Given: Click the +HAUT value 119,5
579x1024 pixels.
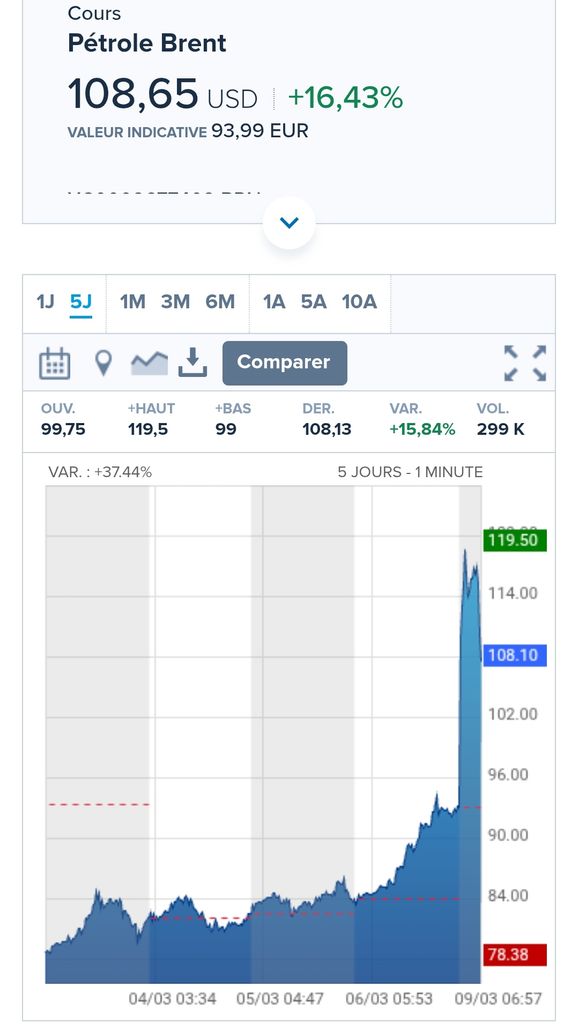Looking at the screenshot, I should (148, 429).
